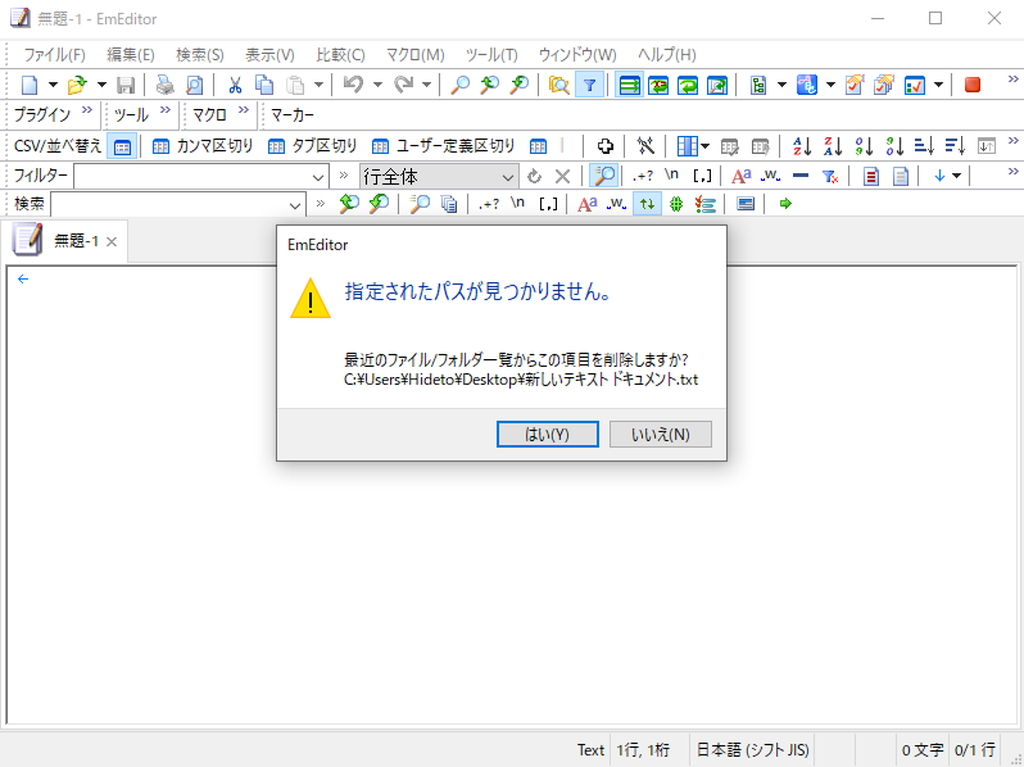Click the black plus cell selection icon
The width and height of the screenshot is (1024, 767).
(x=605, y=146)
